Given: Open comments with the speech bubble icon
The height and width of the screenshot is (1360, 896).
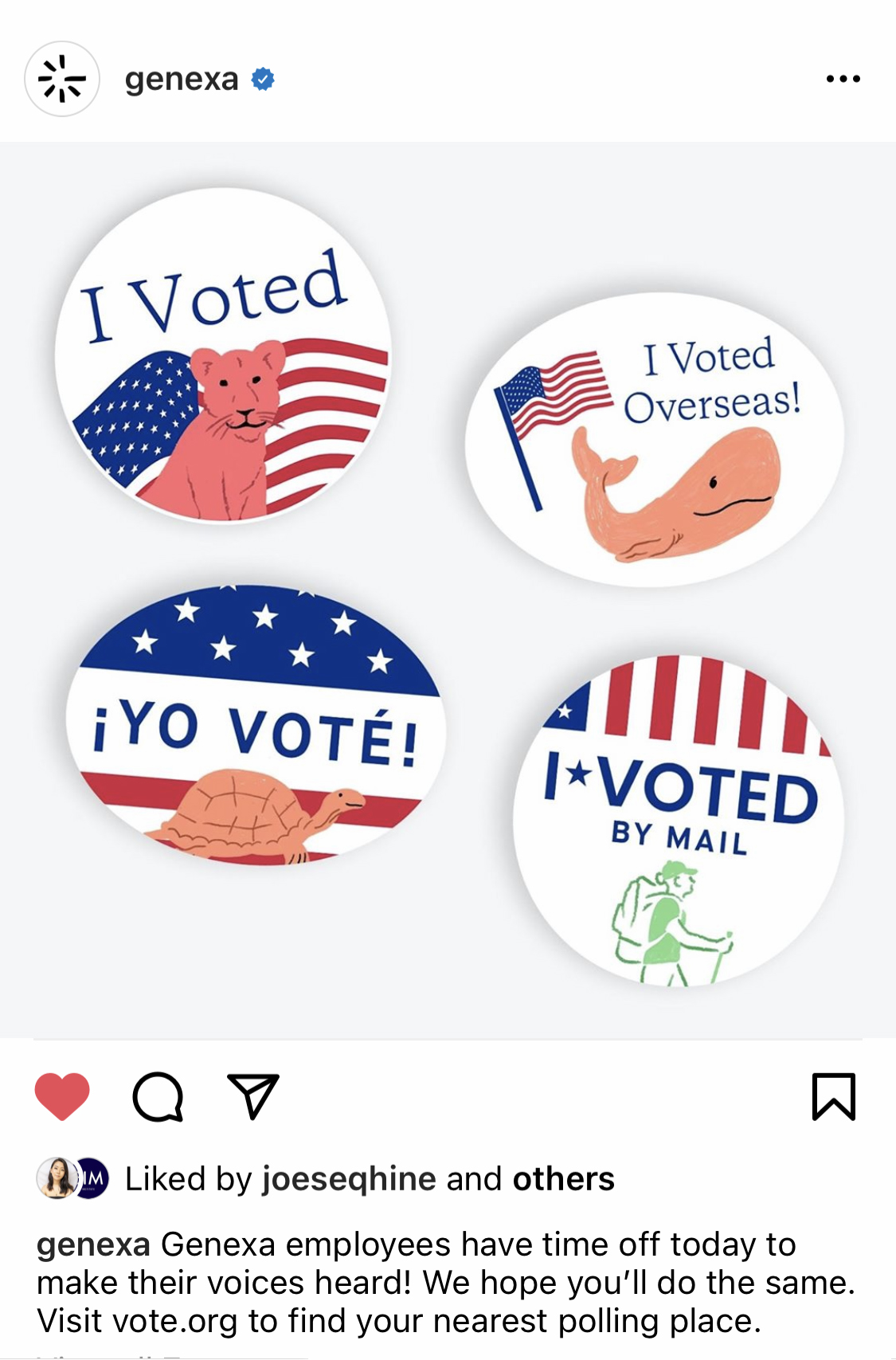Looking at the screenshot, I should tap(158, 1097).
